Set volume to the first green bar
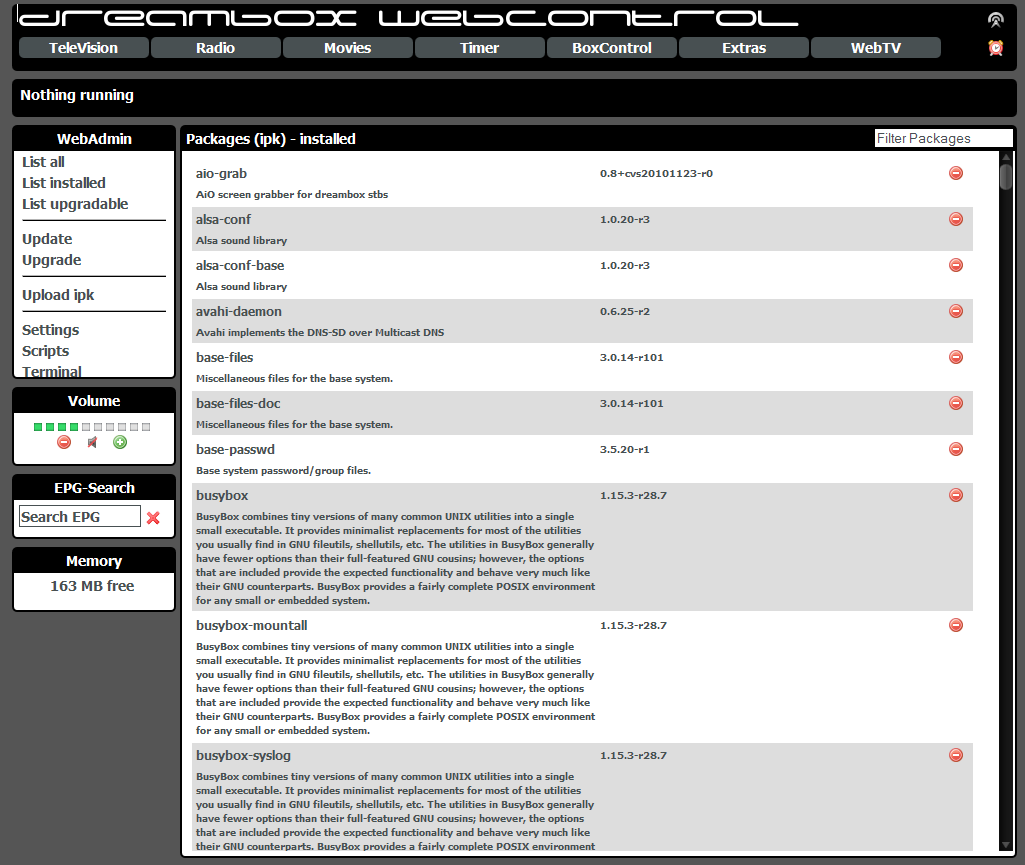Viewport: 1025px width, 865px height. (38, 427)
